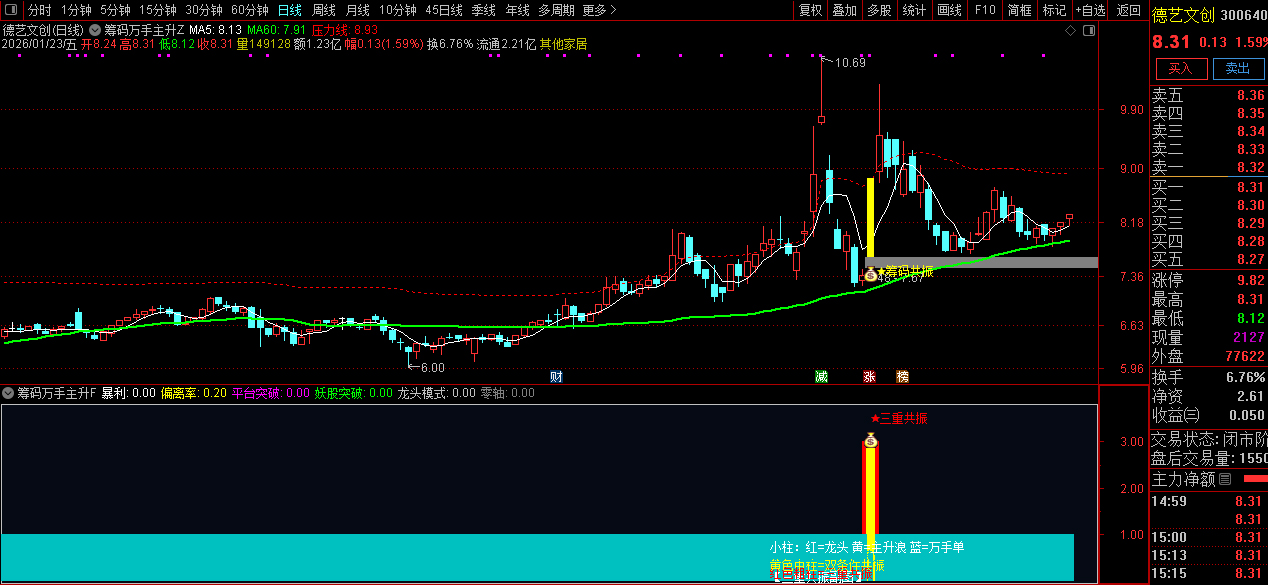
Task: Click the money bag icon near 筹码共振
Action: pos(871,272)
